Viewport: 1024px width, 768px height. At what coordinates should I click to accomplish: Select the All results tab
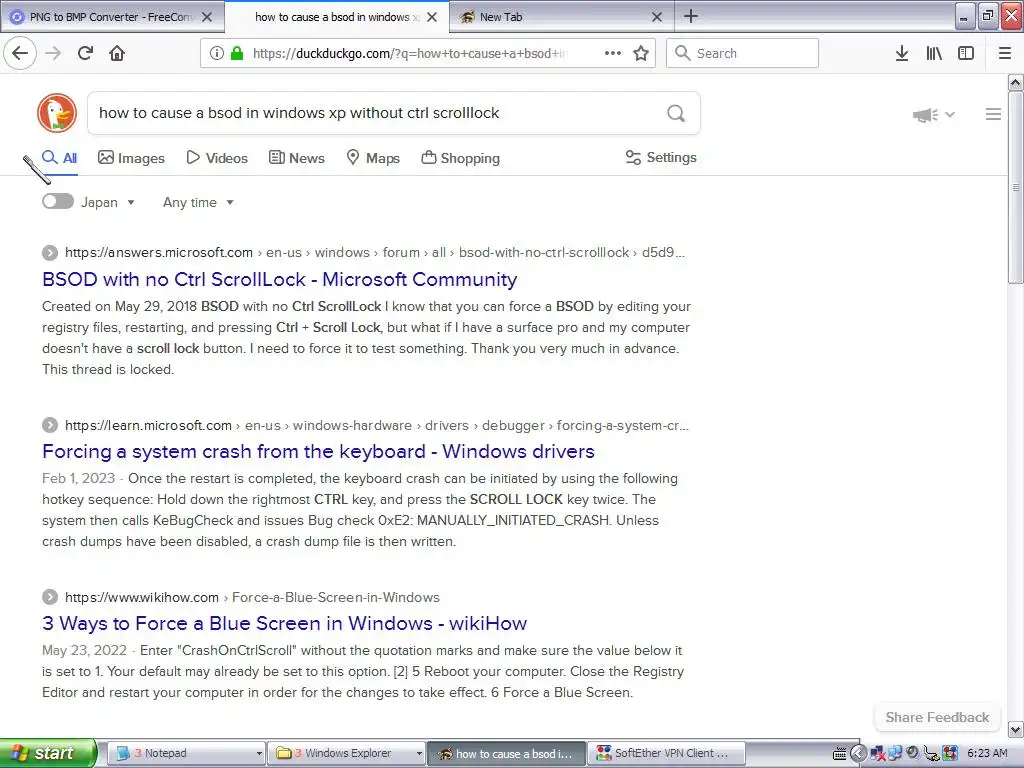(59, 158)
